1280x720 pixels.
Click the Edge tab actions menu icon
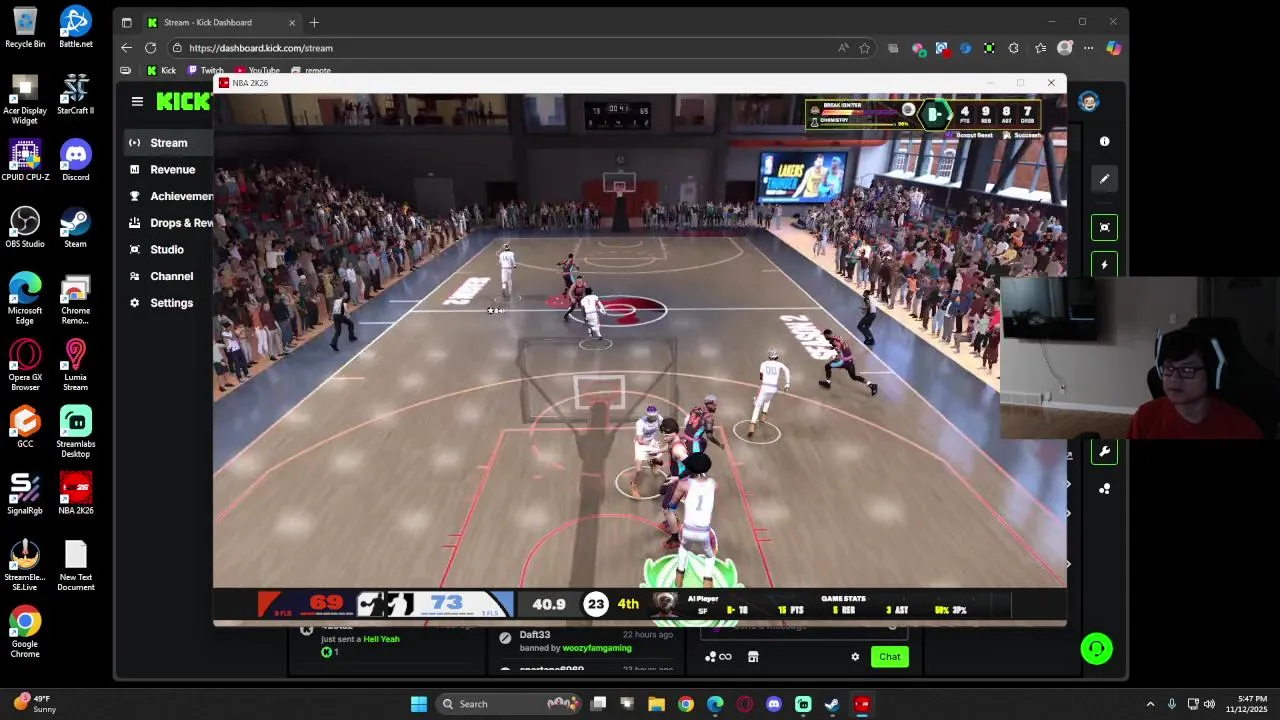pos(126,22)
